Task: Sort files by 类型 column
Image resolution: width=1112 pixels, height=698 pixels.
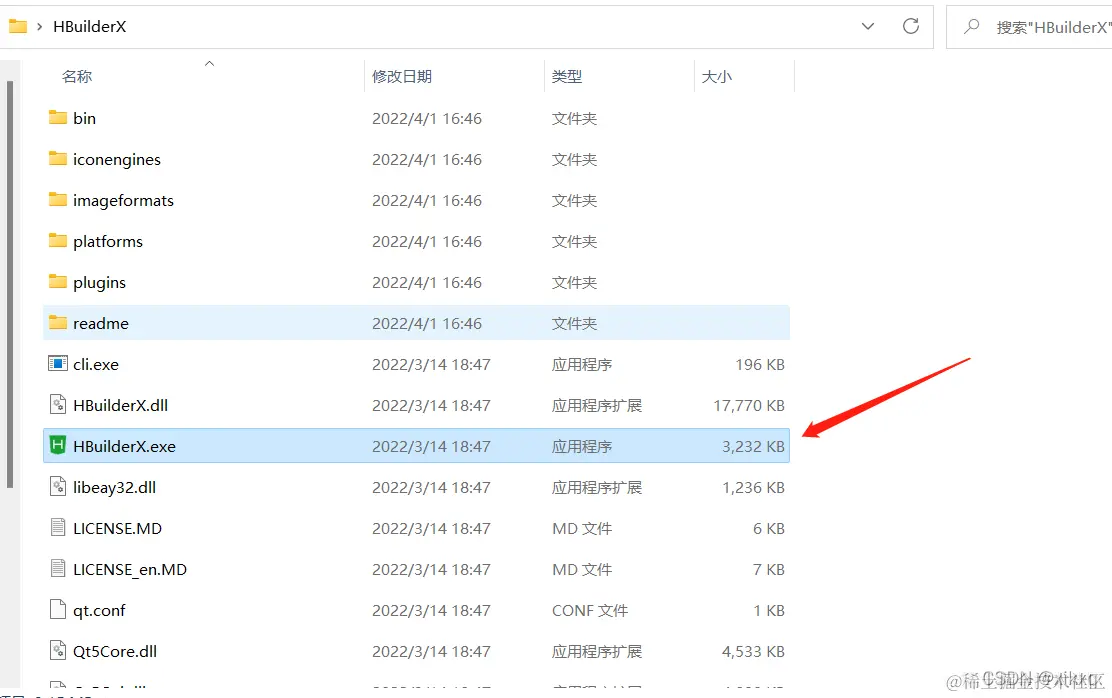Action: [x=567, y=76]
